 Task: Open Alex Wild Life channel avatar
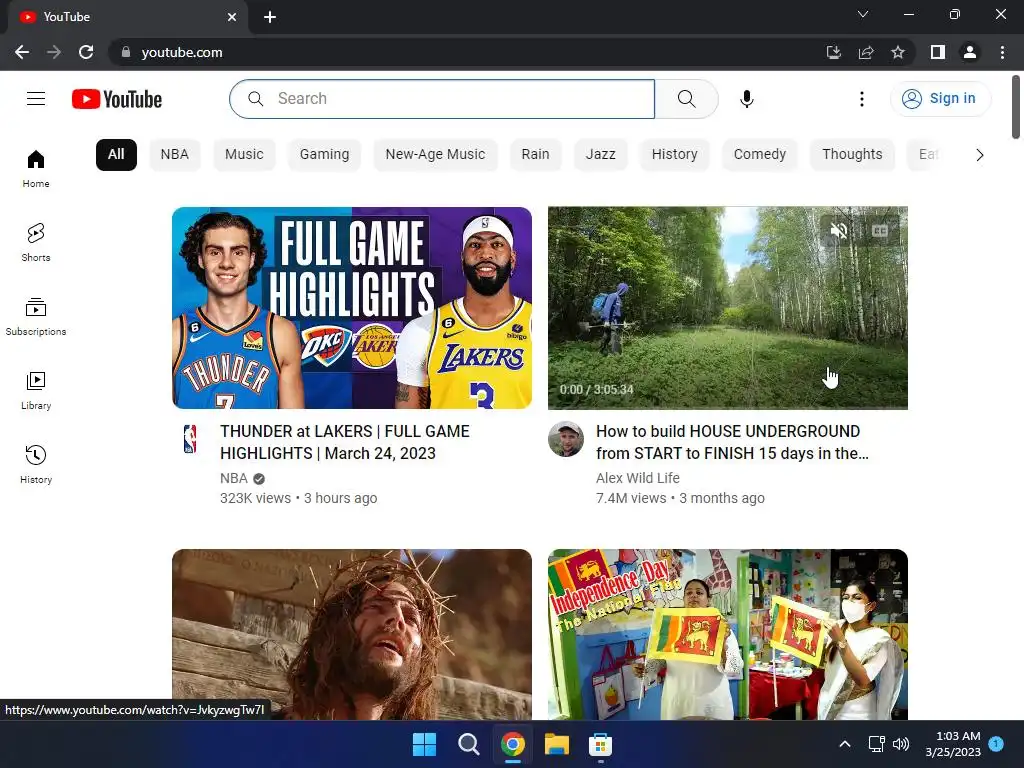point(566,439)
